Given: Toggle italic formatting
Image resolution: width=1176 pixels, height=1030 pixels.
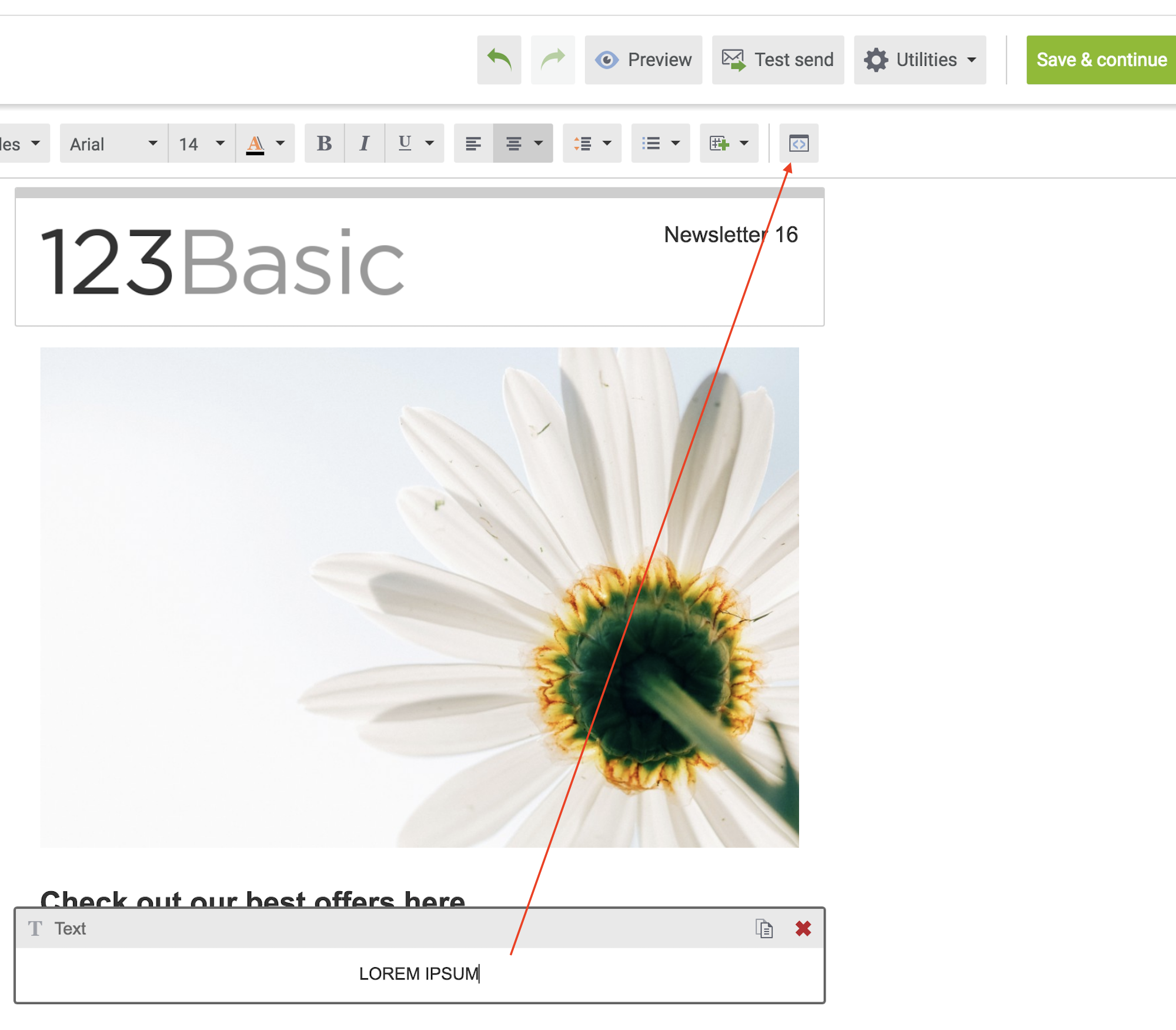Looking at the screenshot, I should click(364, 143).
